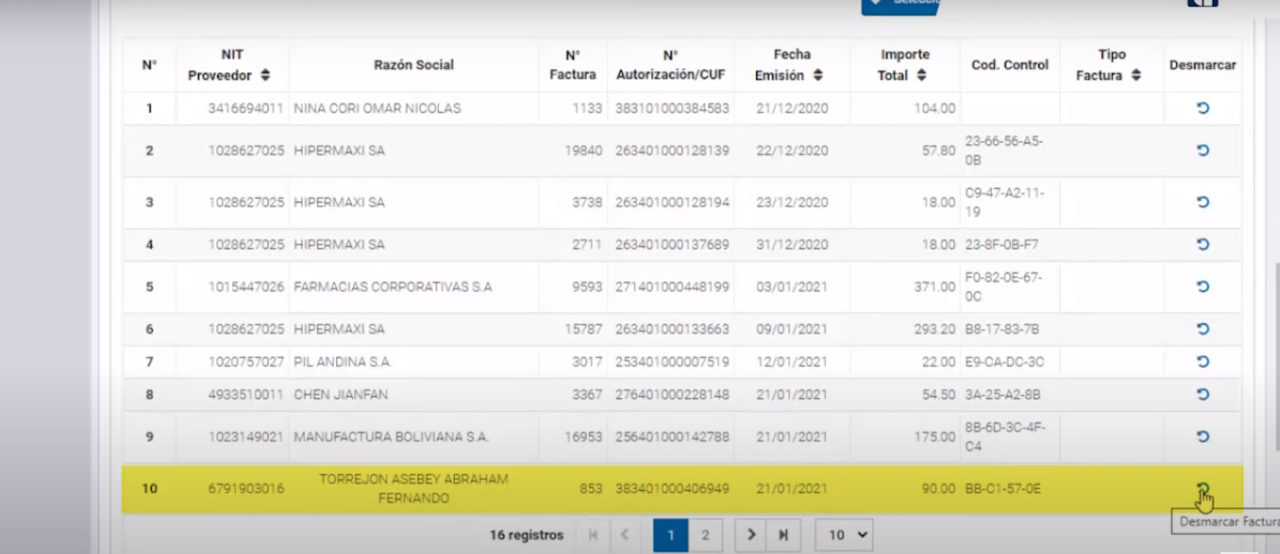Sort by Tipo Factura column
The width and height of the screenshot is (1280, 554).
click(1136, 76)
